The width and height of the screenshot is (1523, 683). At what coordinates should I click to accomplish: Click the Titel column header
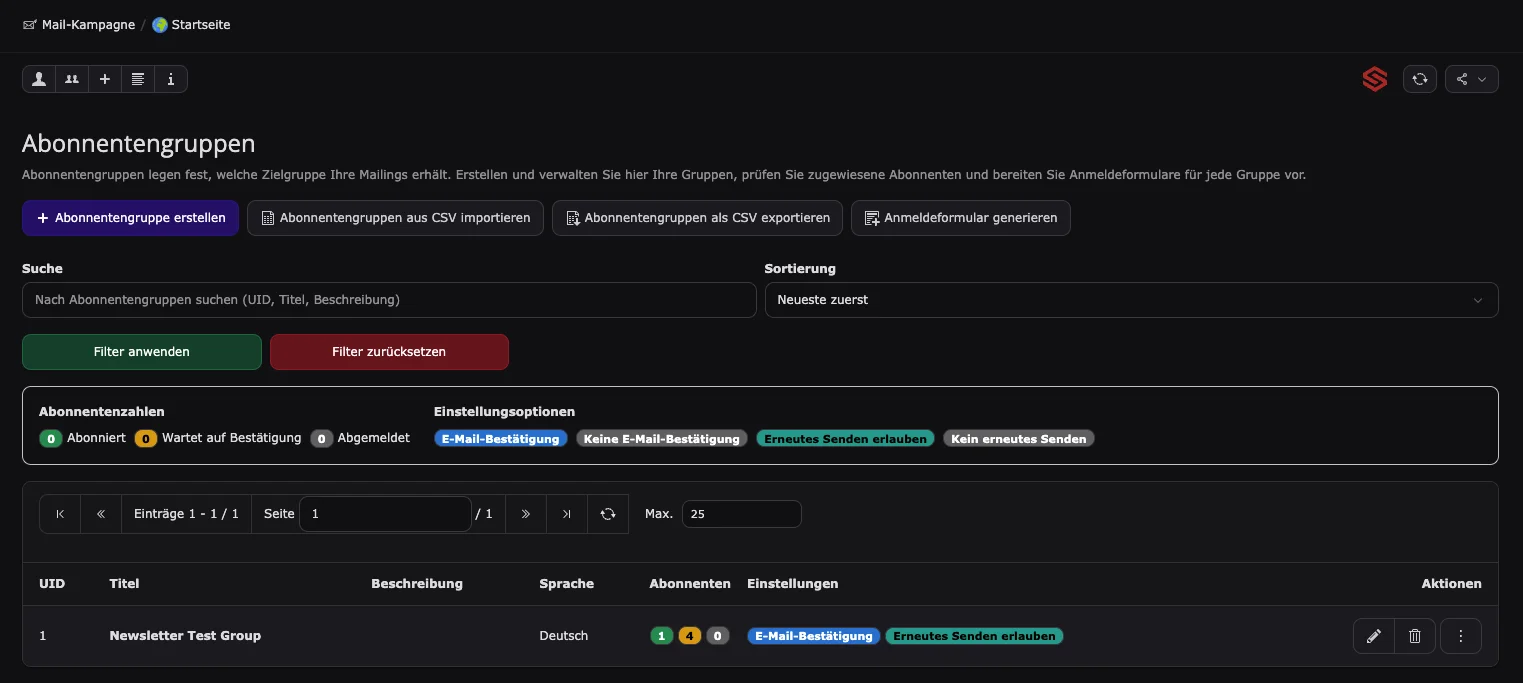click(124, 584)
